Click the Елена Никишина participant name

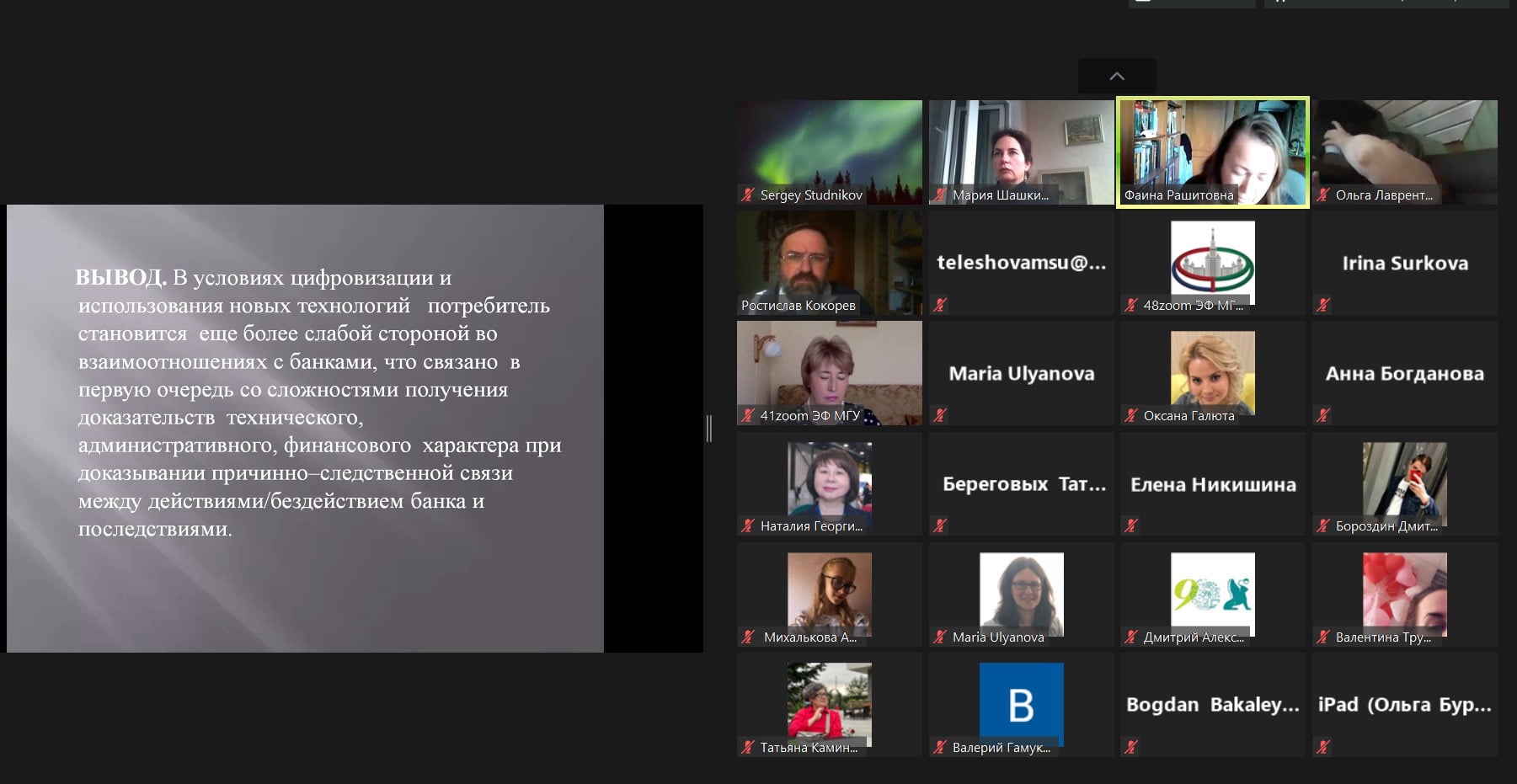(1213, 484)
